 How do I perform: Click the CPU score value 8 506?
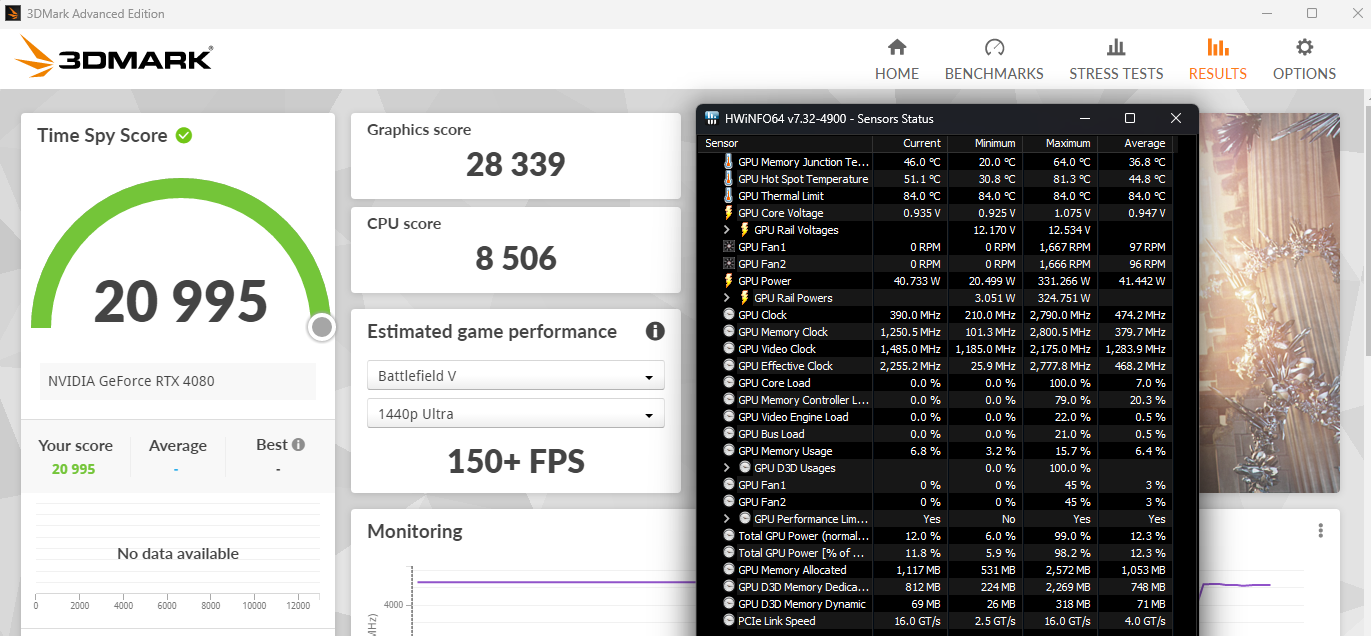coord(516,258)
